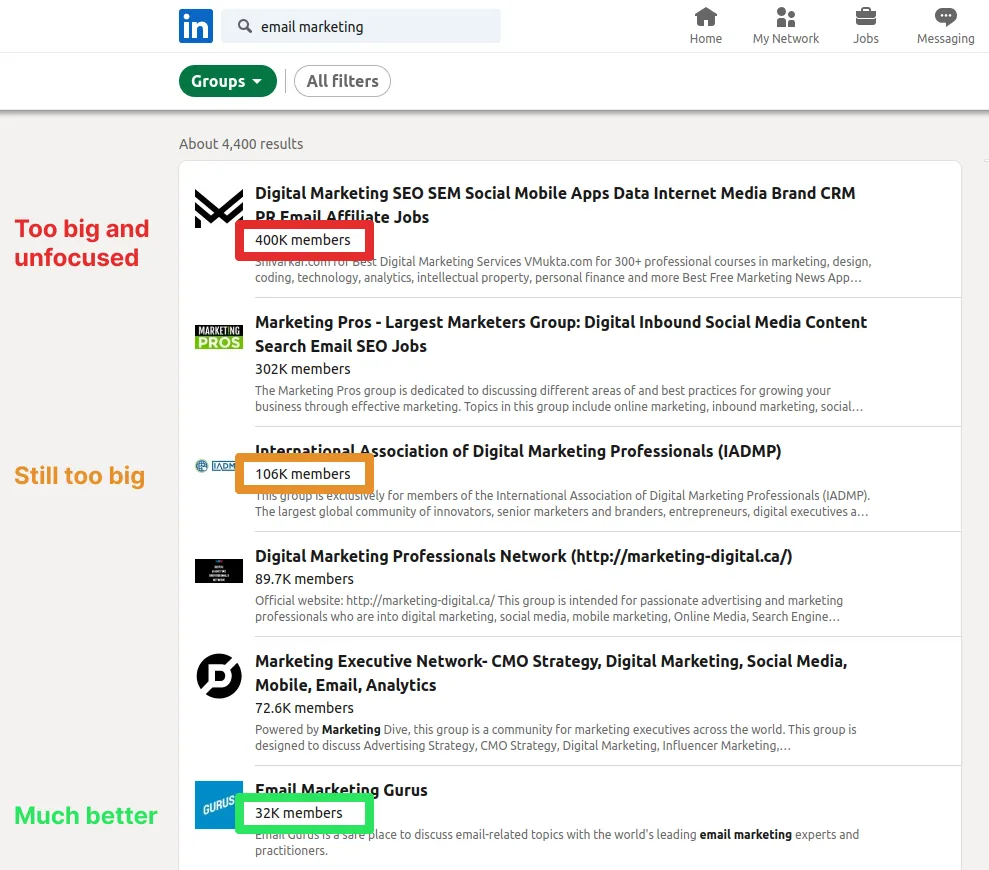
Task: Click the About 4,400 results text
Action: (x=241, y=144)
